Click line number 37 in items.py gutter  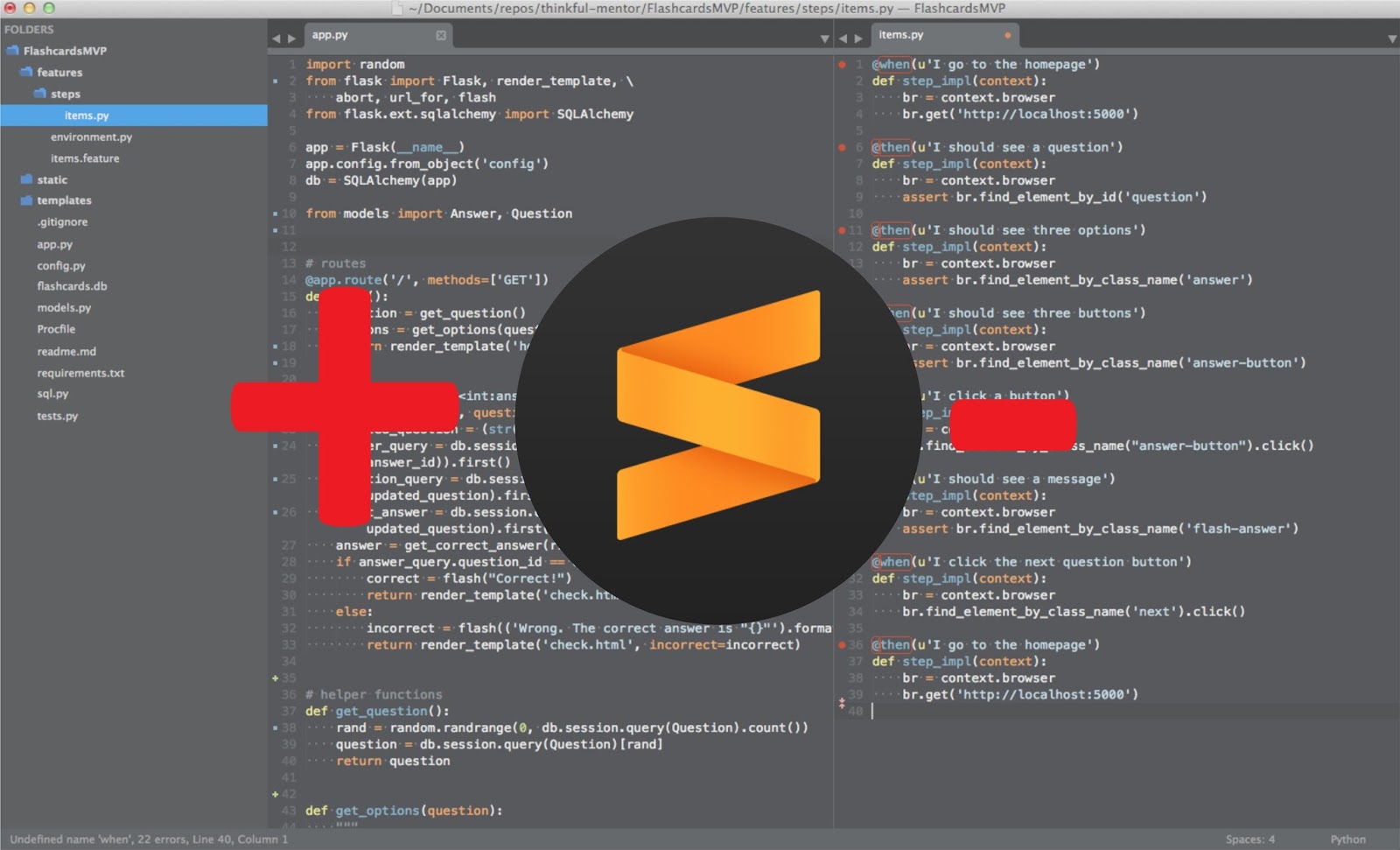tap(856, 662)
